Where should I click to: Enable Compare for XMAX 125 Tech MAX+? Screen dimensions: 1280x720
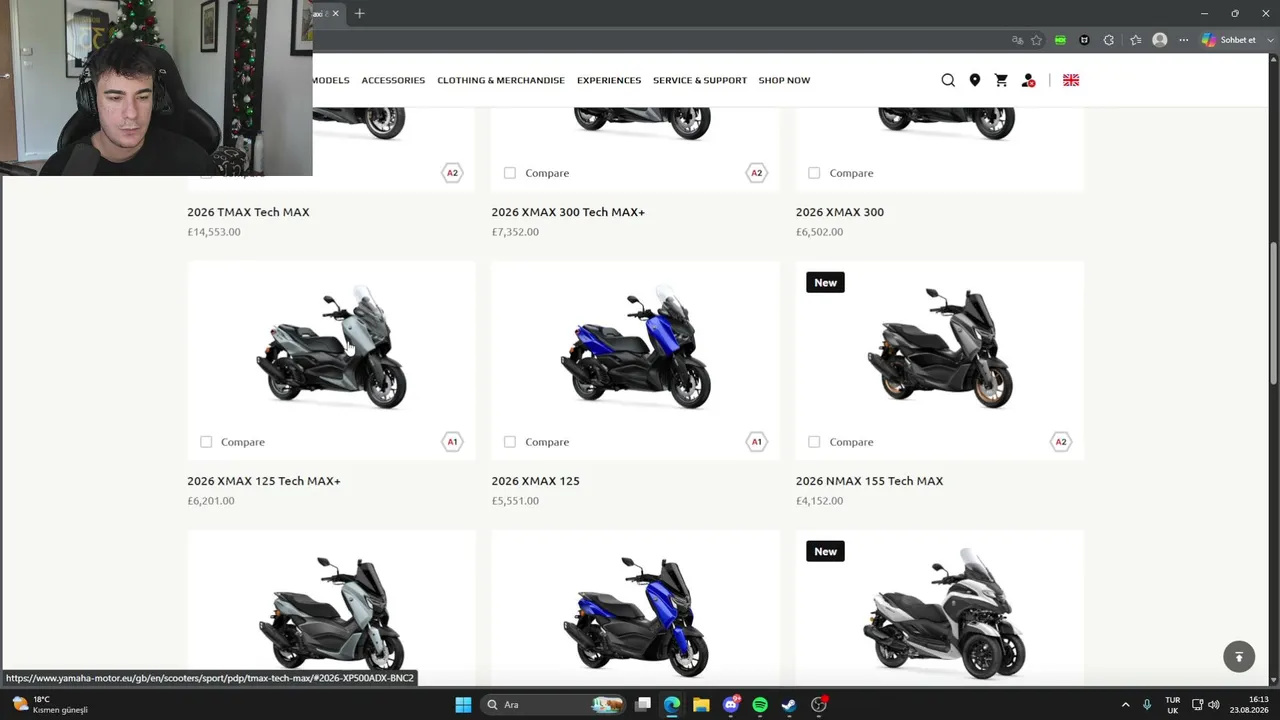(x=206, y=442)
